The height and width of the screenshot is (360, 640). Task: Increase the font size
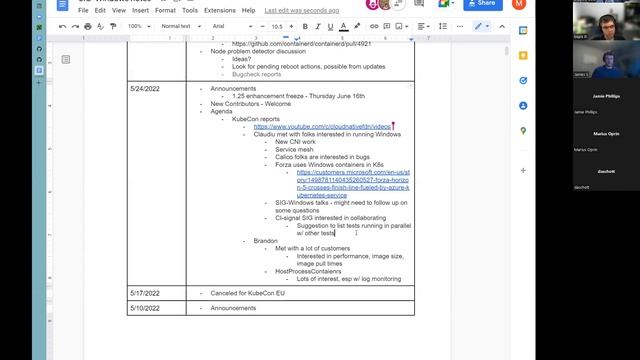pos(291,27)
